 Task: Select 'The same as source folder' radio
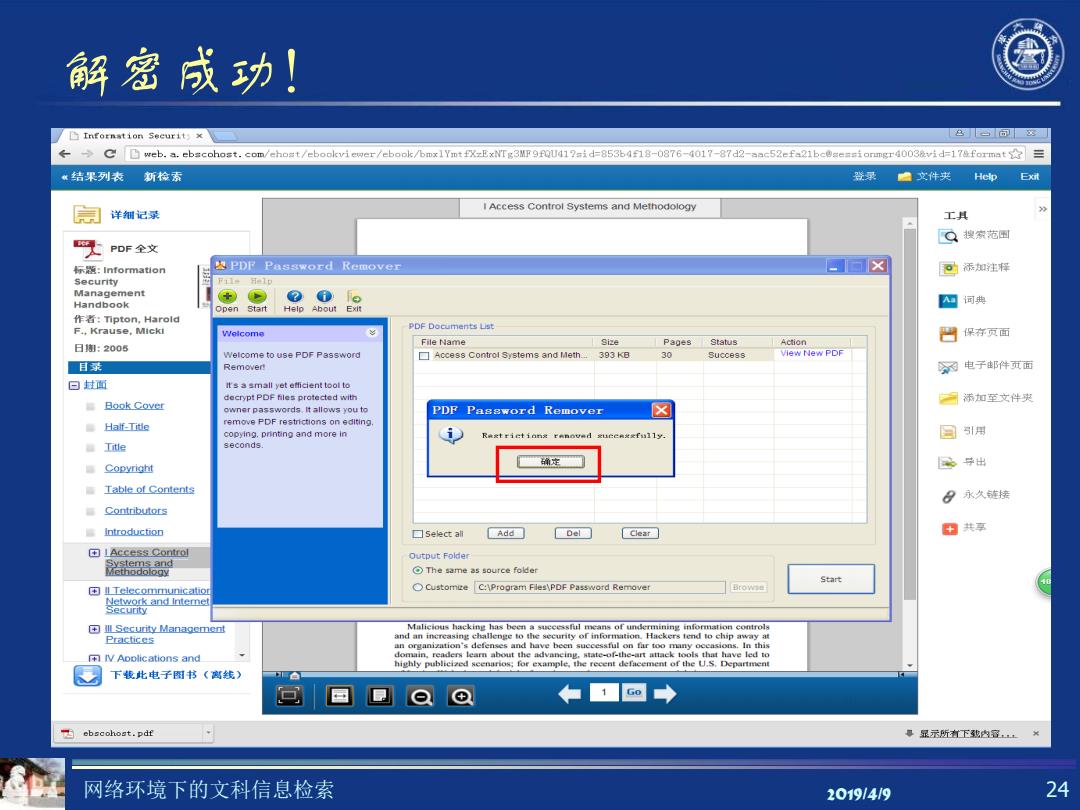point(417,570)
